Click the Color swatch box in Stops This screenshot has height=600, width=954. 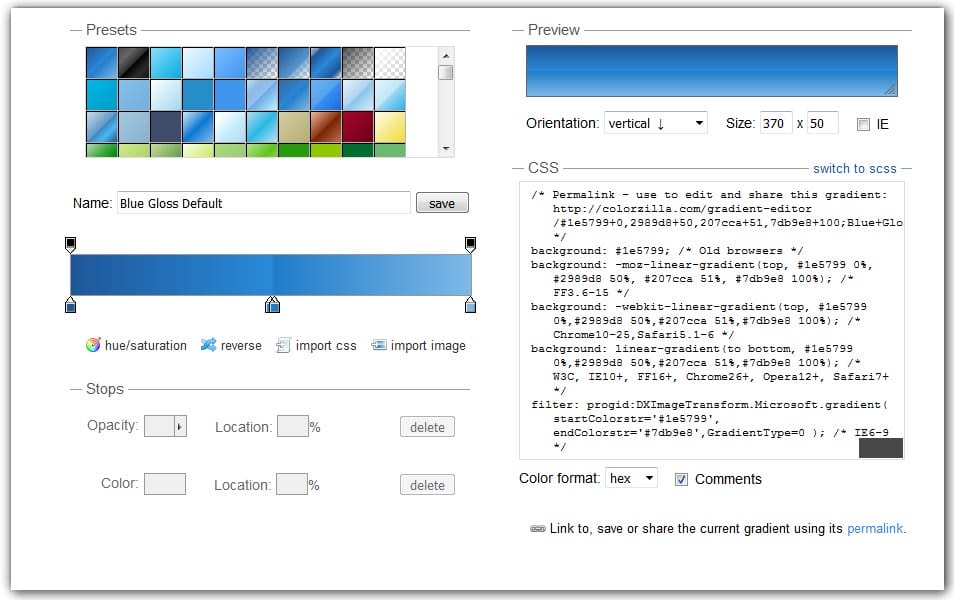coord(165,485)
